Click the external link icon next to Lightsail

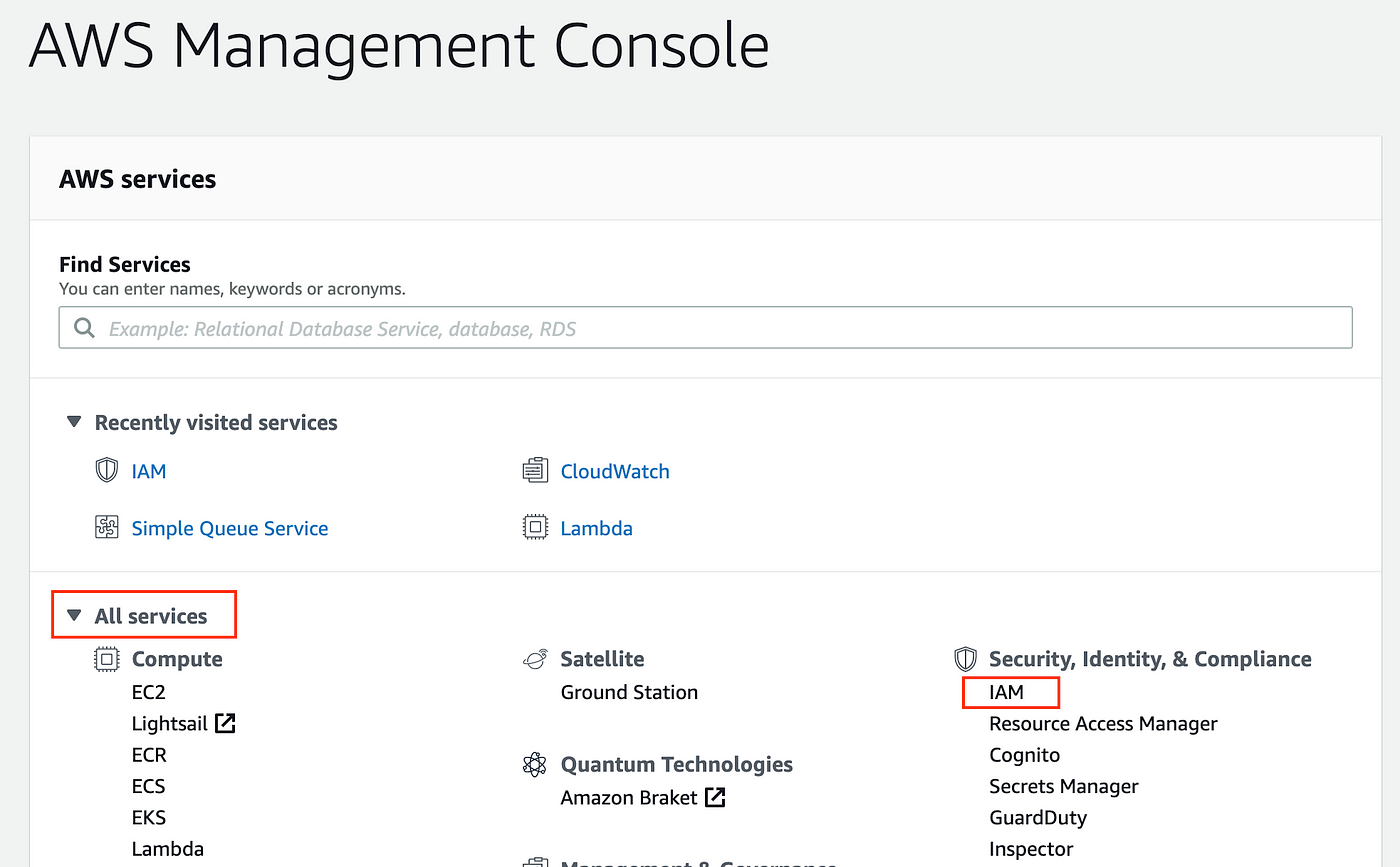click(x=226, y=723)
